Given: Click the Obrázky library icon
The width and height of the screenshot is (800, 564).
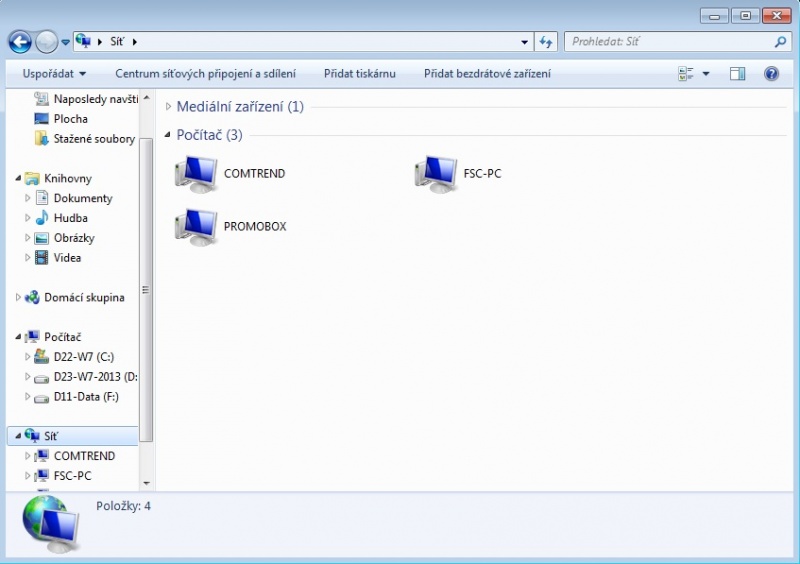Looking at the screenshot, I should [41, 238].
